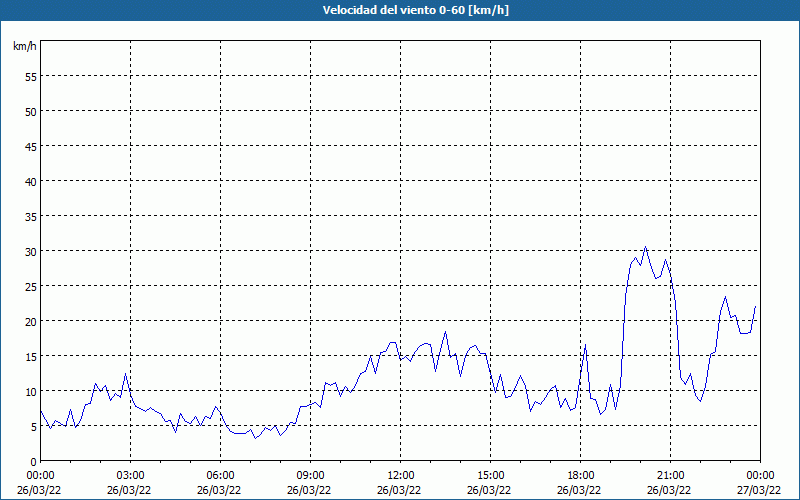800x500 pixels.
Task: Click the 50 value on the y-axis
Action: (x=31, y=111)
